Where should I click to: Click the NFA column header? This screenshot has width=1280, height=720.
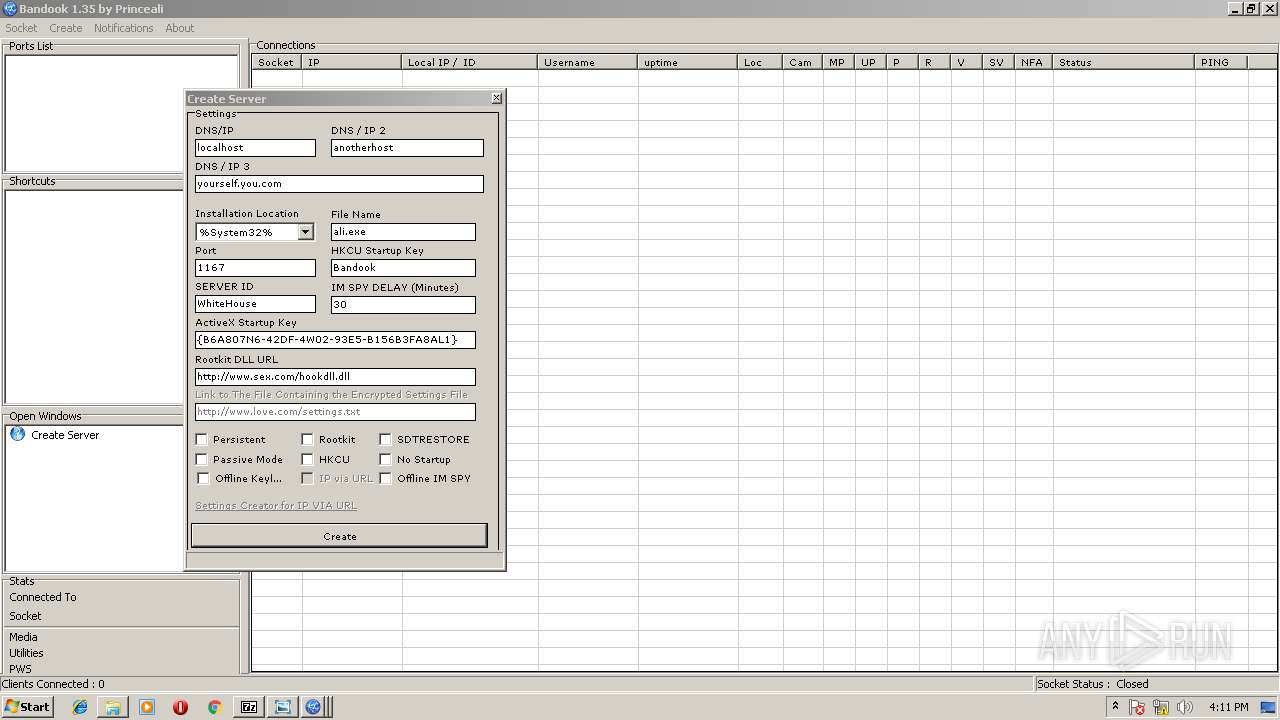pos(1034,62)
